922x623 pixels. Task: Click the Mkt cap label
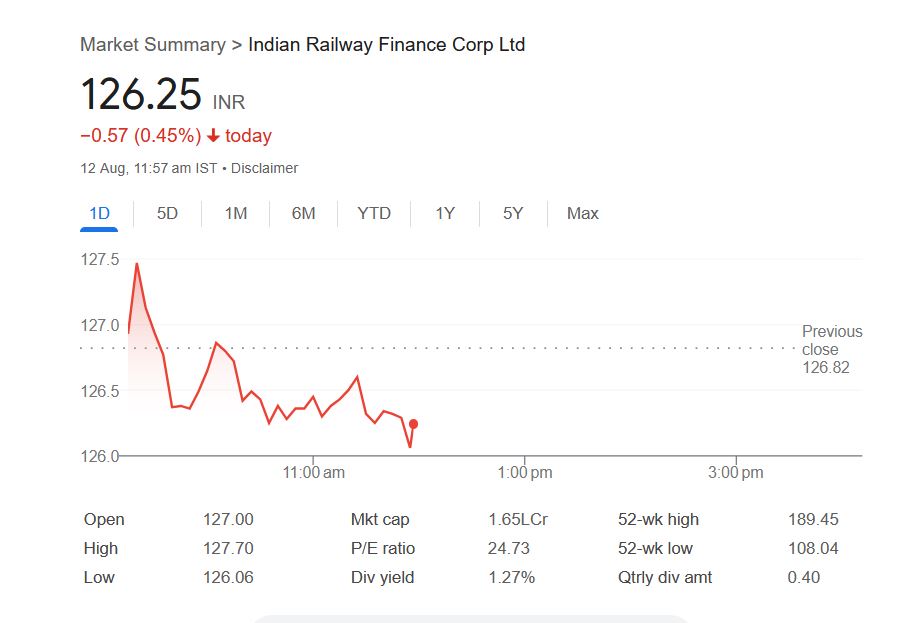point(380,519)
